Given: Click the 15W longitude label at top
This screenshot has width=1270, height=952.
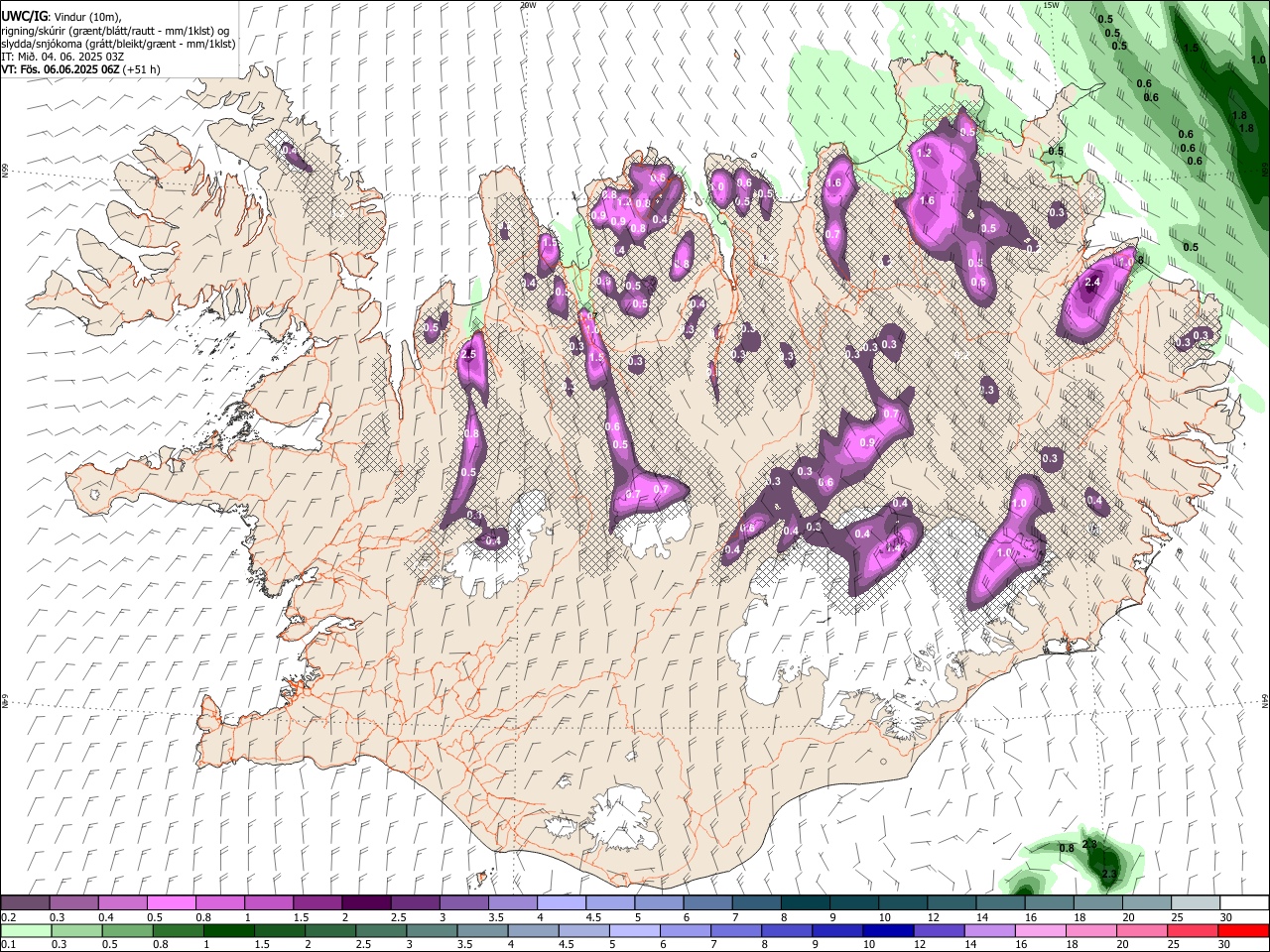Looking at the screenshot, I should 1051,5.
